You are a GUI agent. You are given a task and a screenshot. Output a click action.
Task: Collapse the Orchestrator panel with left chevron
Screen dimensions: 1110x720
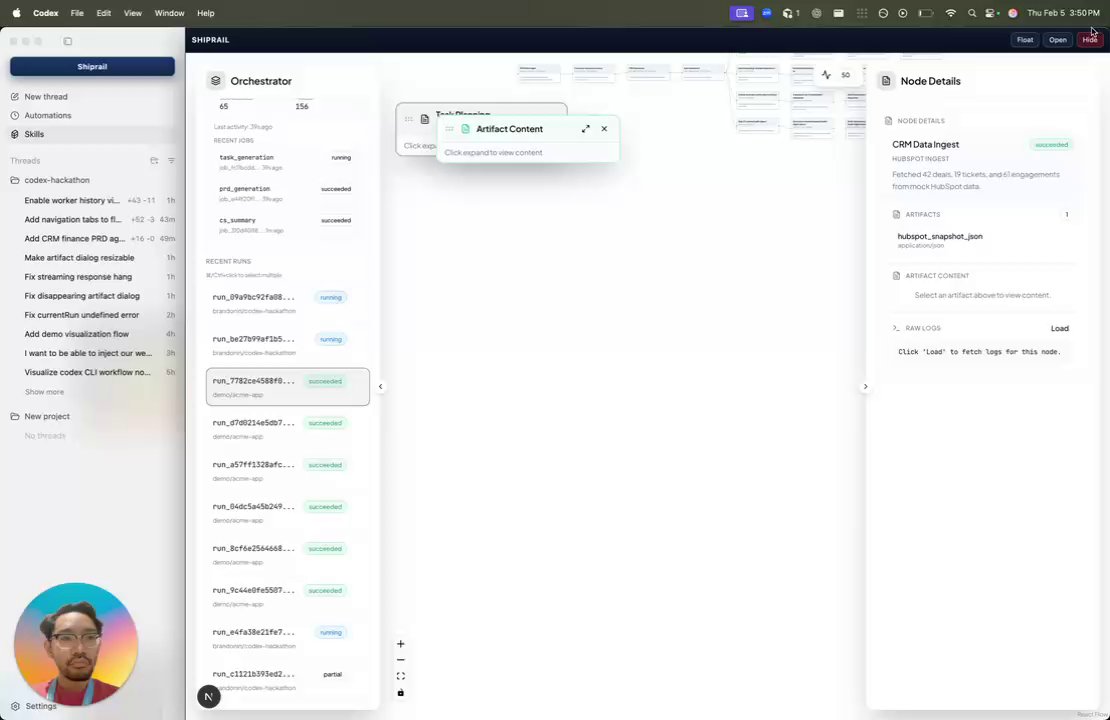click(380, 387)
